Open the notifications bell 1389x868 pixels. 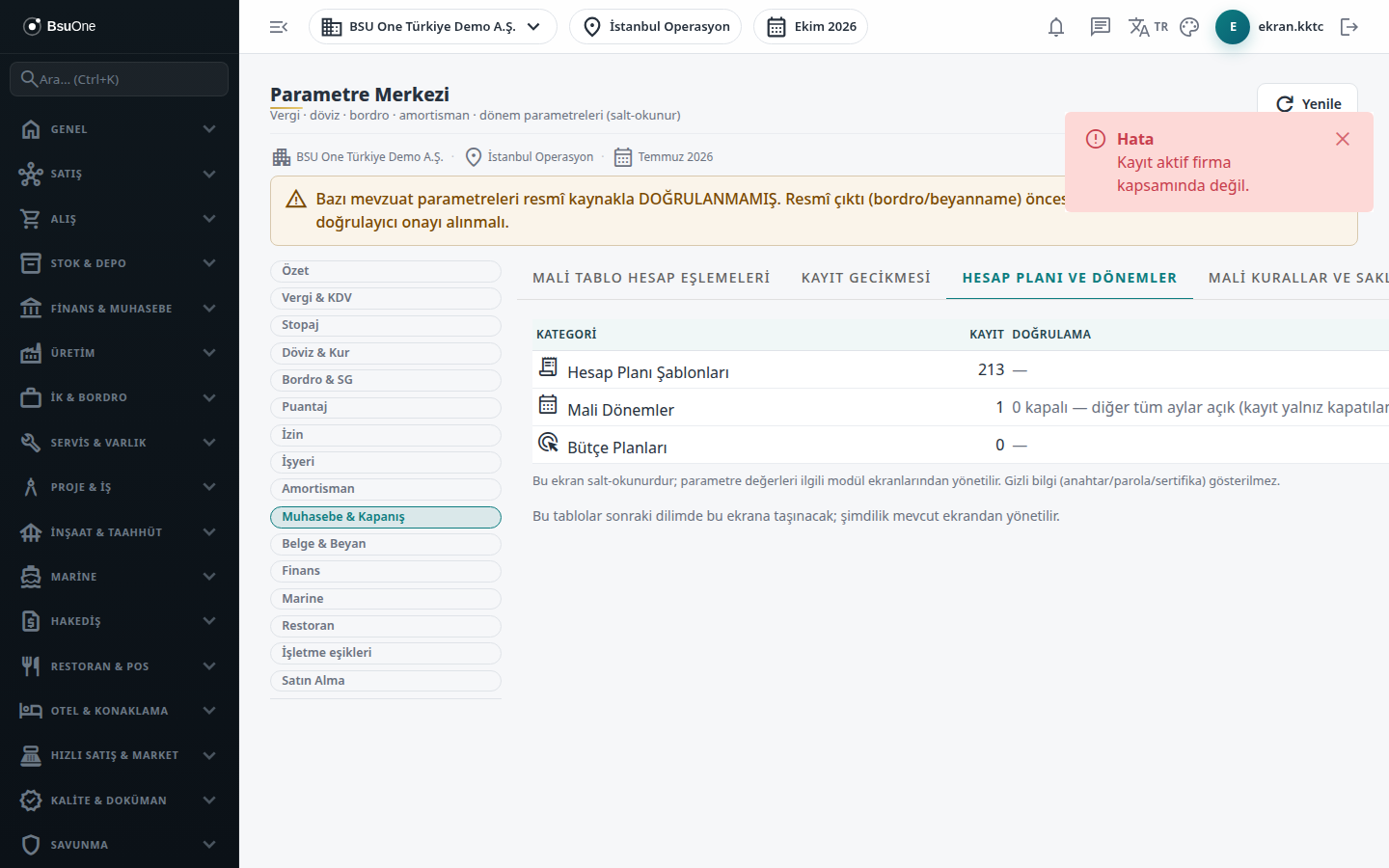[x=1056, y=27]
